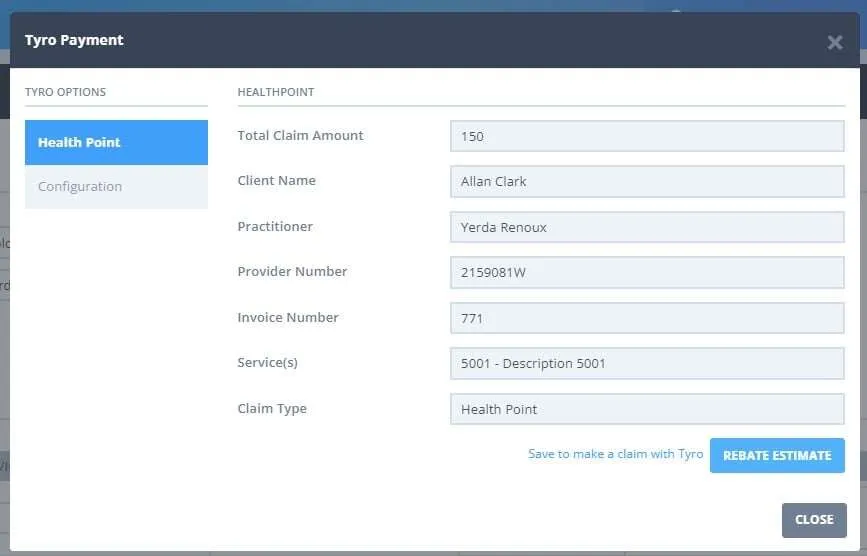
Task: Click the Service(s) field
Action: (647, 363)
